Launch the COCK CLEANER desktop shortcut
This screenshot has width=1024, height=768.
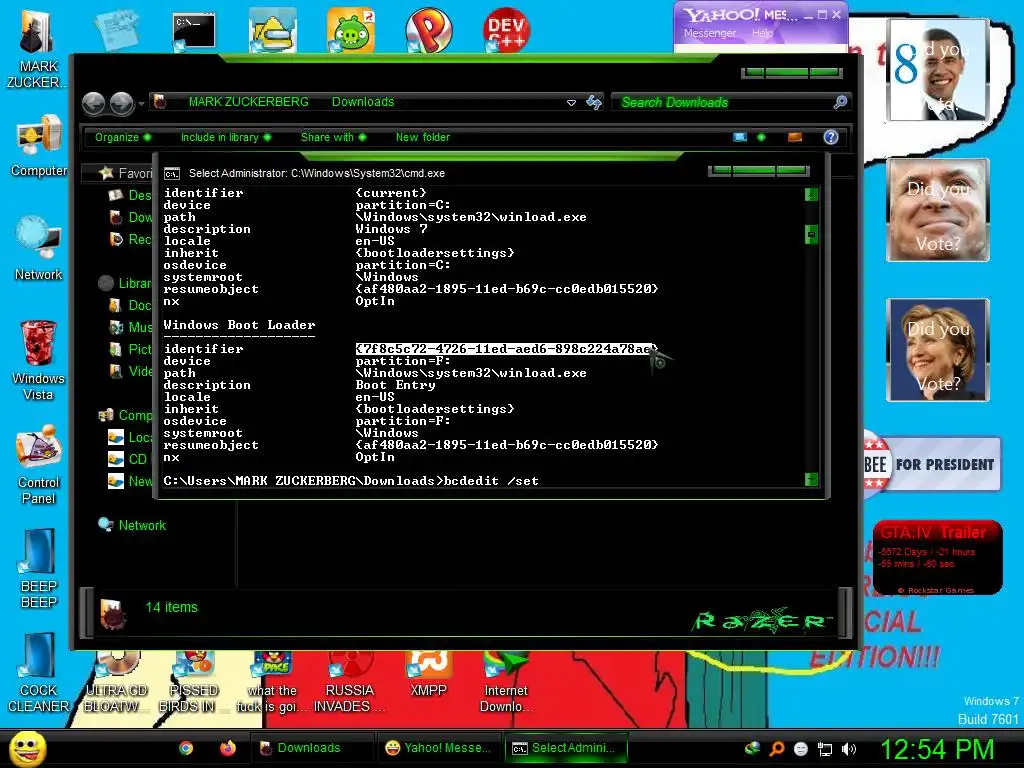(x=39, y=673)
